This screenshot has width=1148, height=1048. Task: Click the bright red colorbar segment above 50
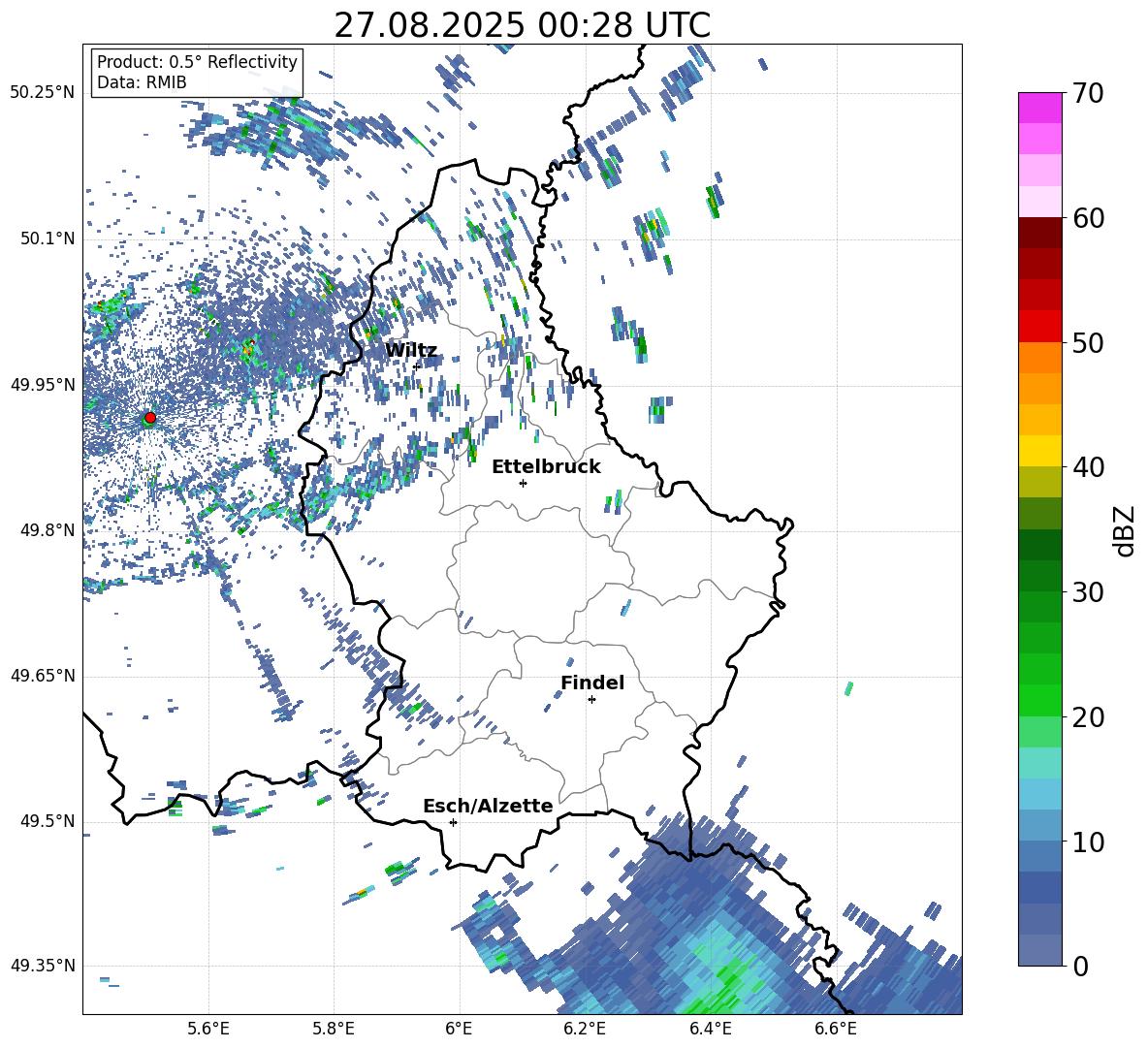[x=1039, y=327]
